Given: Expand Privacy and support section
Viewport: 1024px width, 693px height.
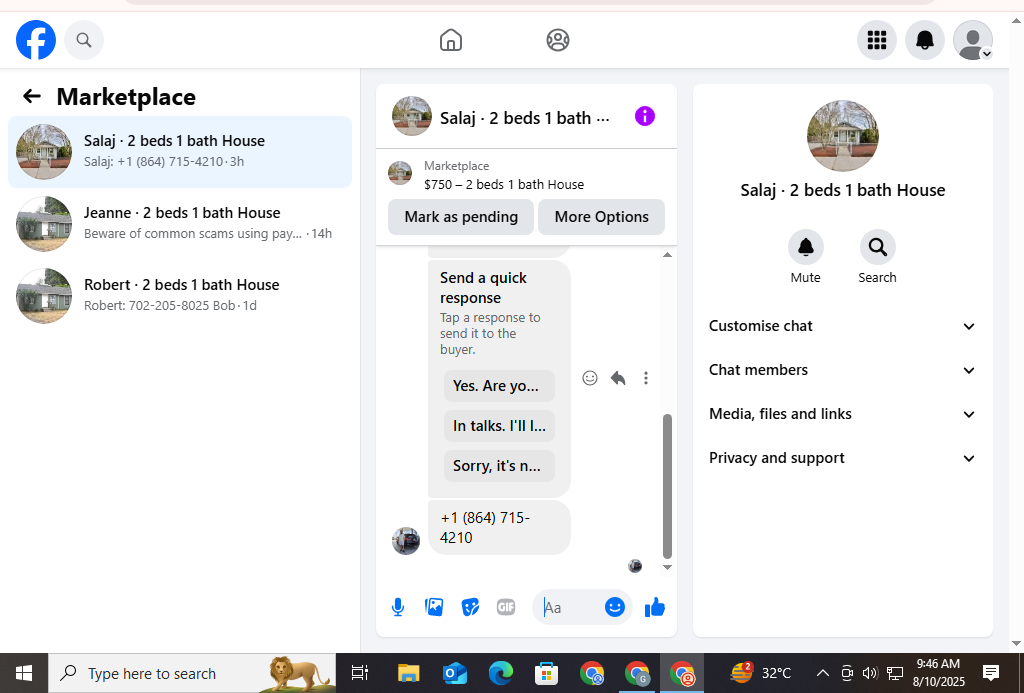Looking at the screenshot, I should click(842, 459).
